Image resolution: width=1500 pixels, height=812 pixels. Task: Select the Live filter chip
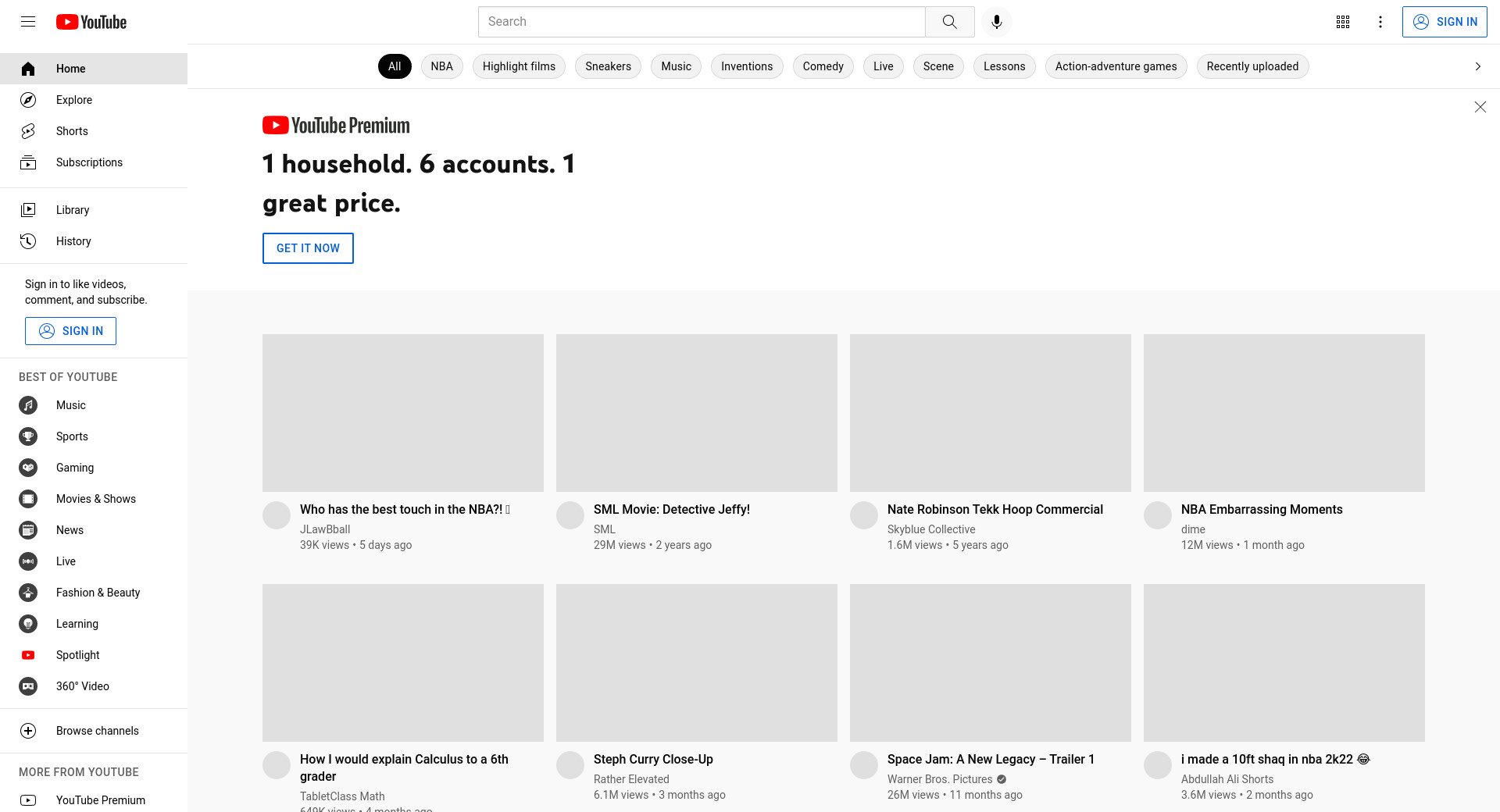tap(883, 66)
